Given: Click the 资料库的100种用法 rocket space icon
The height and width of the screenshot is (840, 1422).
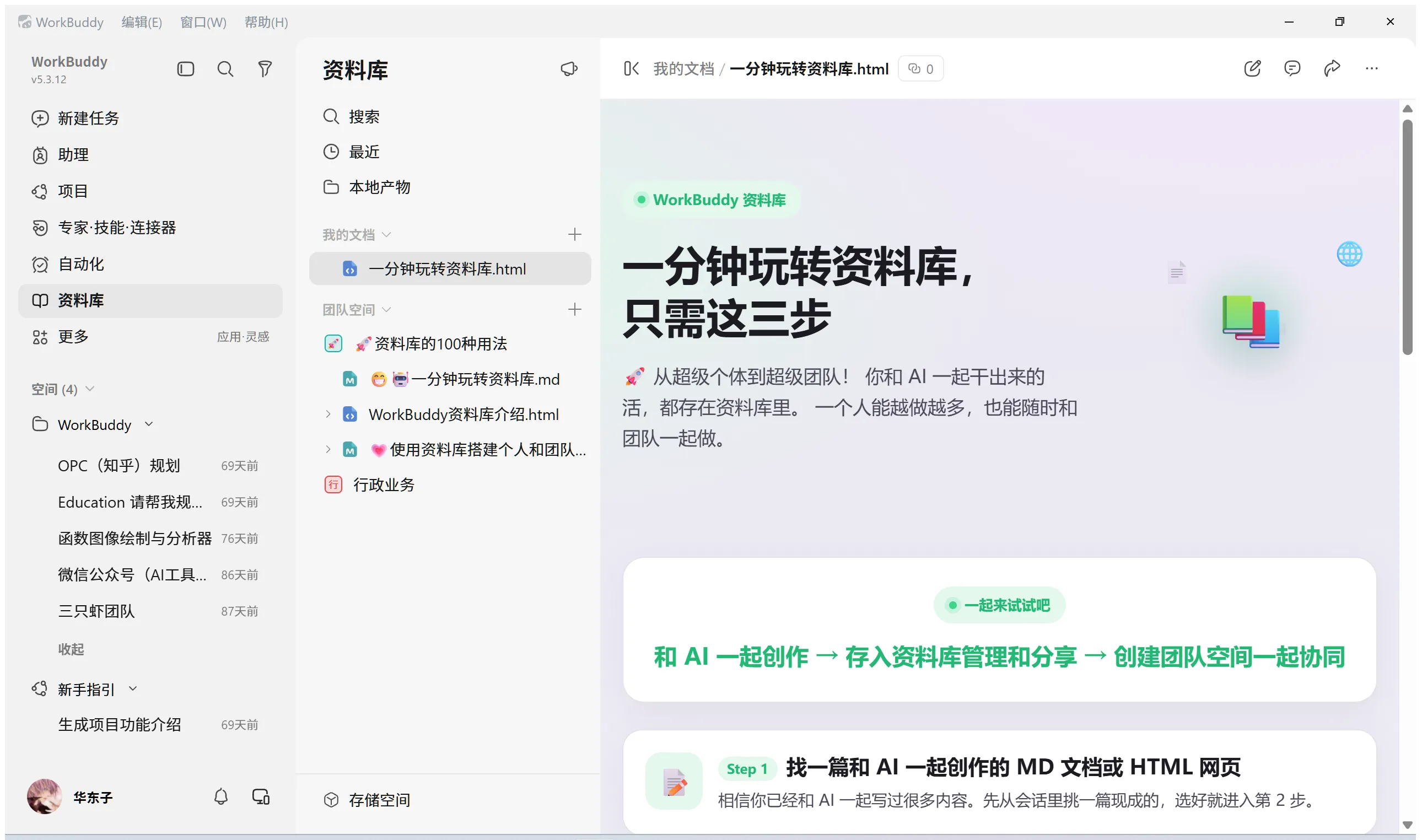Looking at the screenshot, I should click(x=333, y=343).
